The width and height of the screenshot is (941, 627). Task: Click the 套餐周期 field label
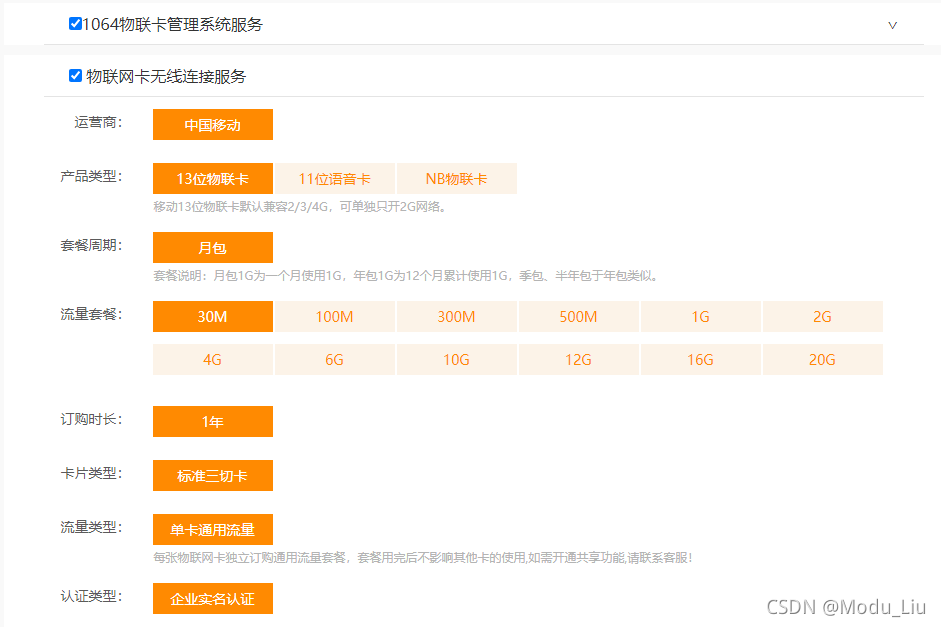91,245
